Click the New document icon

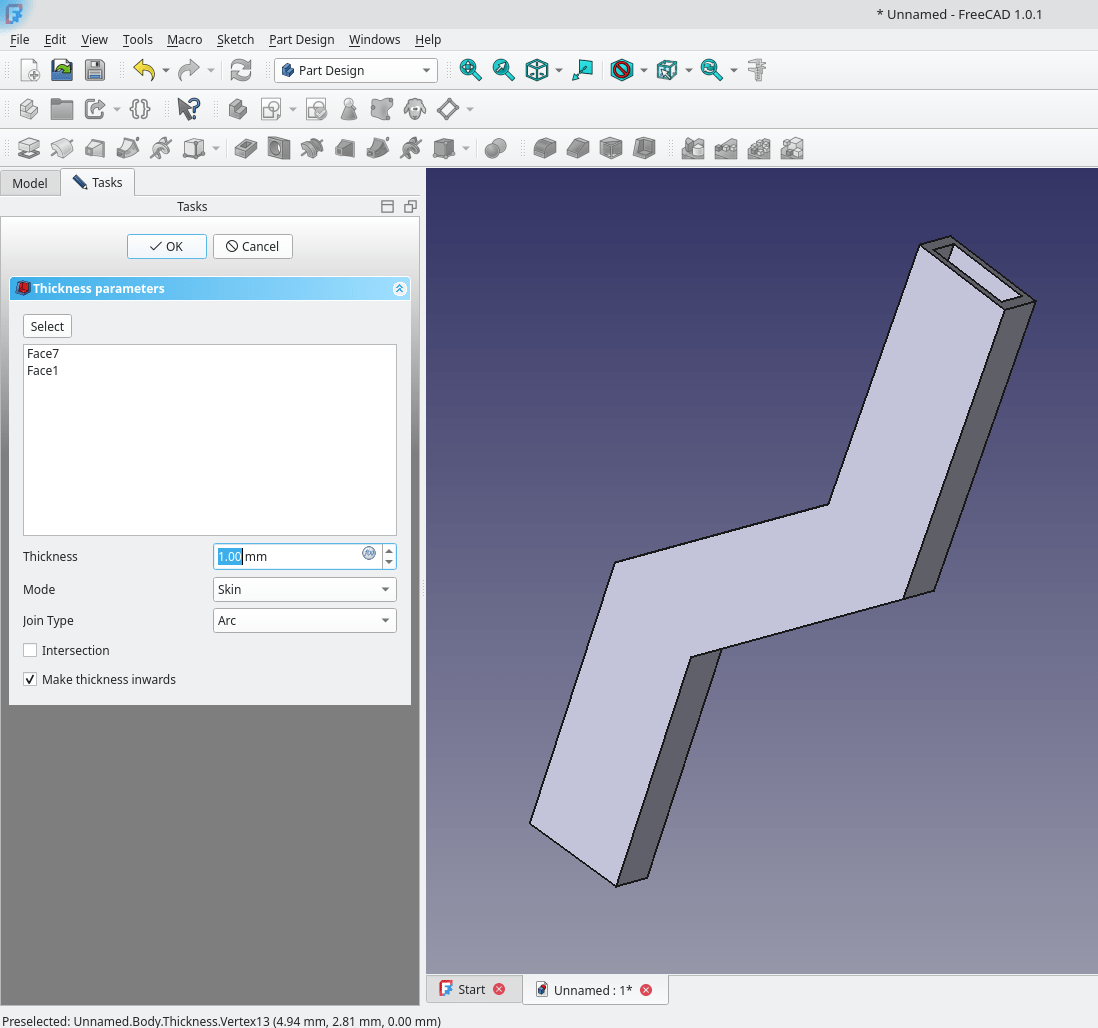pos(30,70)
